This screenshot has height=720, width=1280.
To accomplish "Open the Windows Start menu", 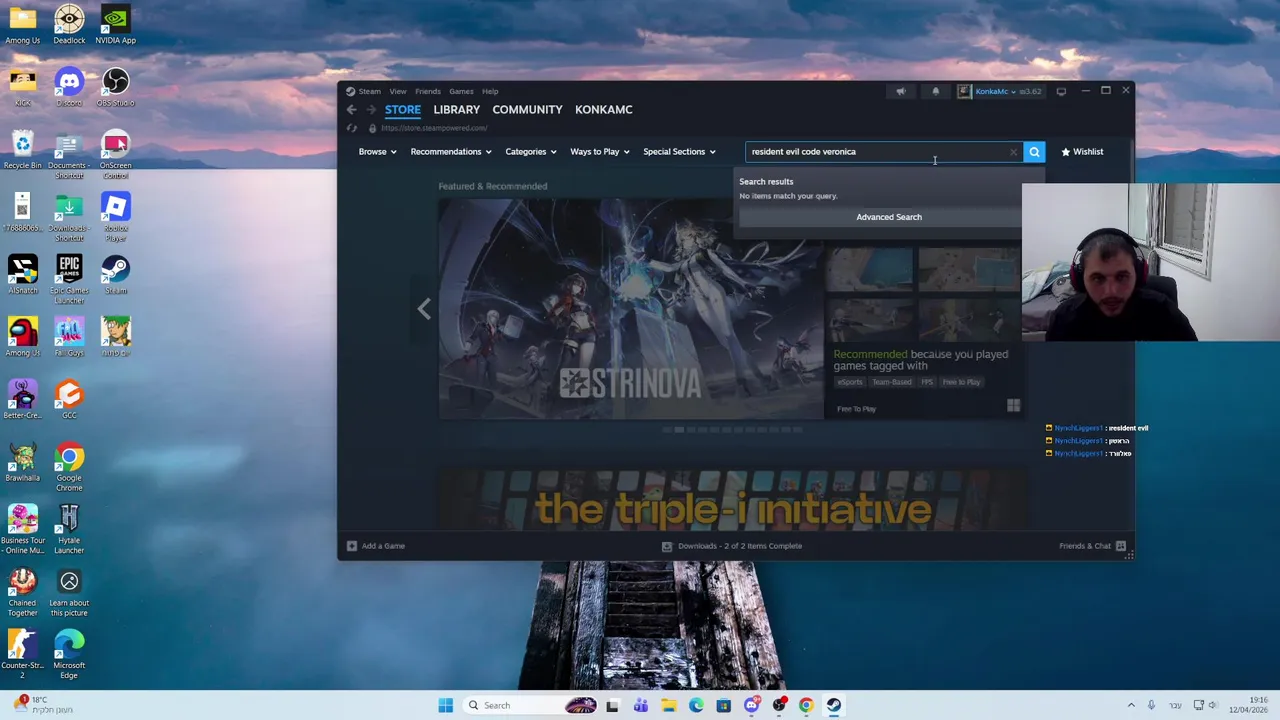I will point(445,705).
